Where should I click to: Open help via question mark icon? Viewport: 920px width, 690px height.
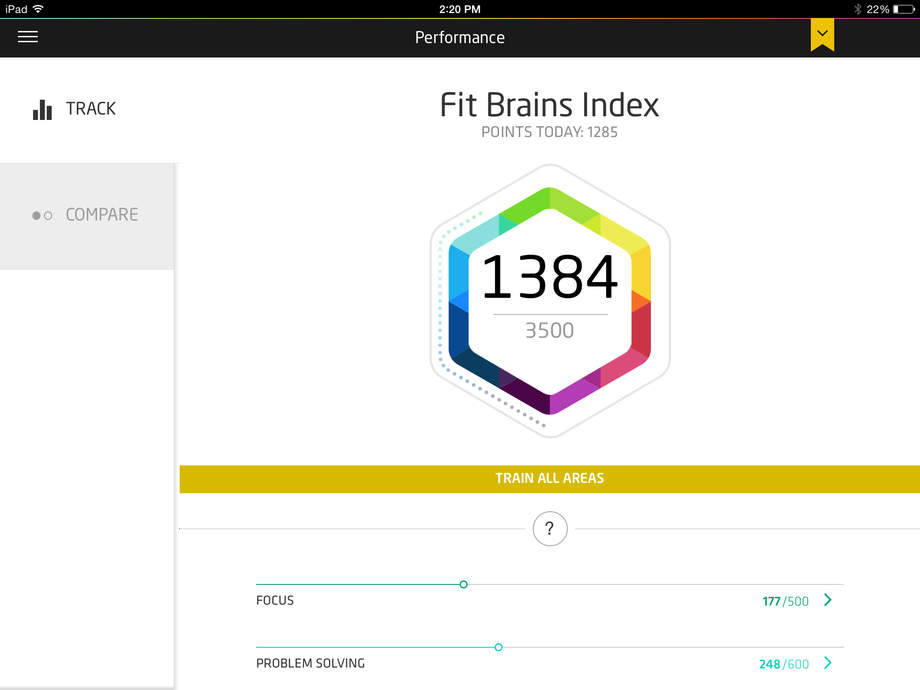[x=550, y=529]
